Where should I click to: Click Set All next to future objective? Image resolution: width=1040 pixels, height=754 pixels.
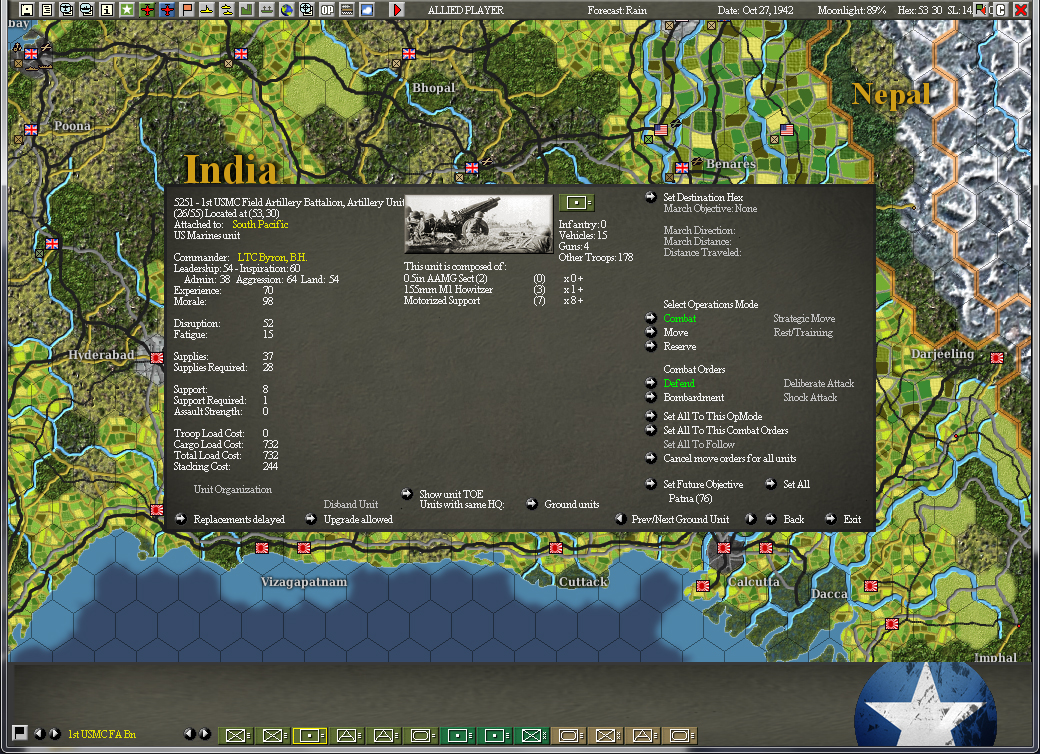(x=796, y=484)
